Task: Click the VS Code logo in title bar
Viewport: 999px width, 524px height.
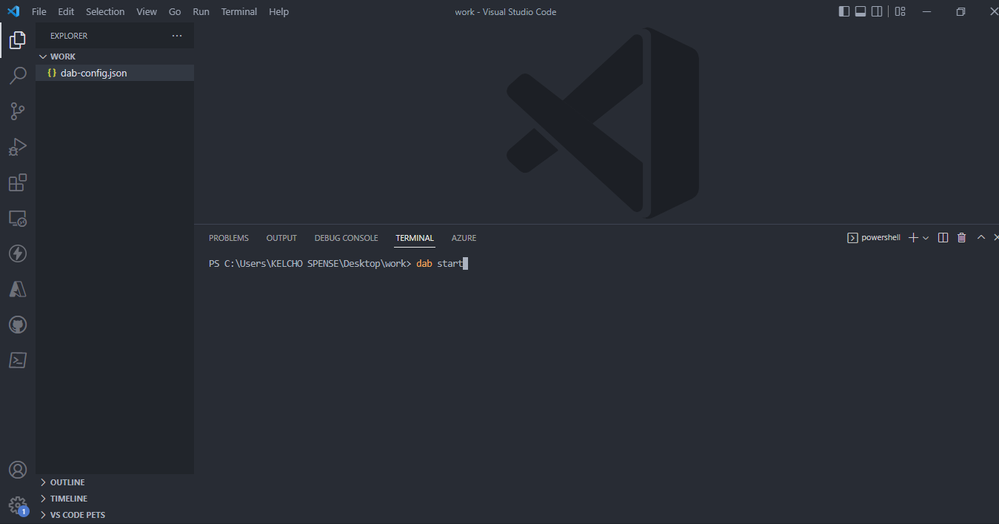Action: click(13, 11)
